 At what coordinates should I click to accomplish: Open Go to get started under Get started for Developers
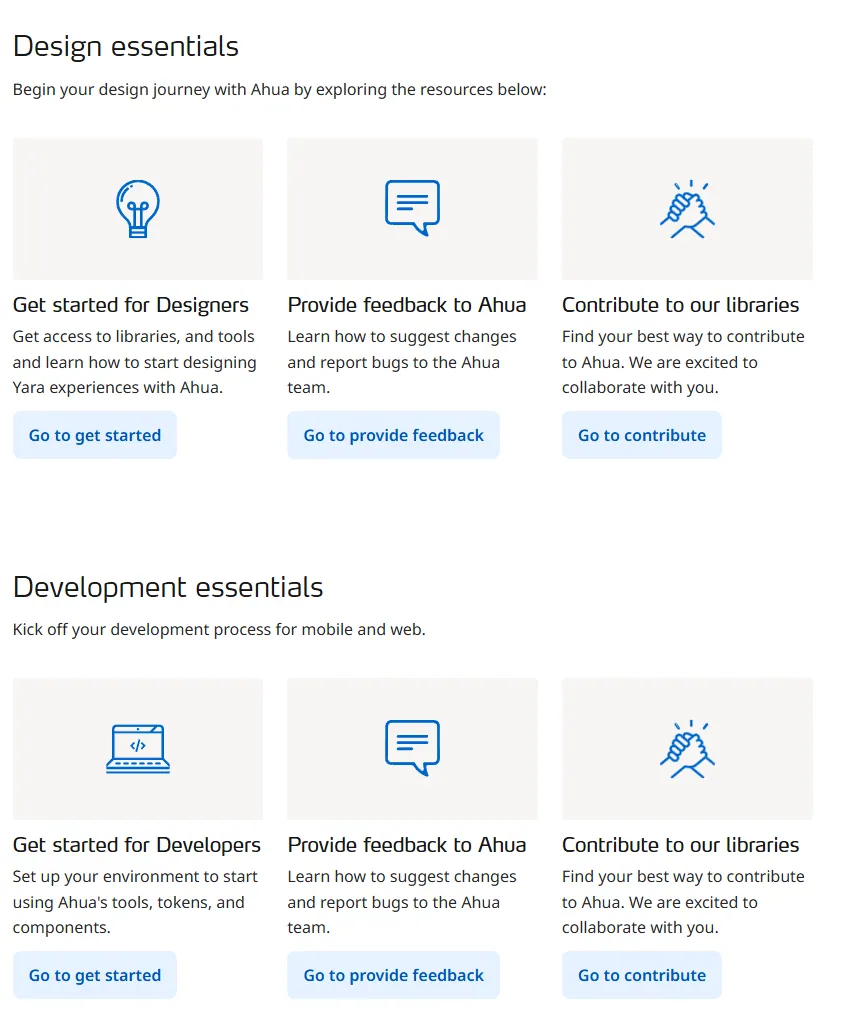pos(95,975)
